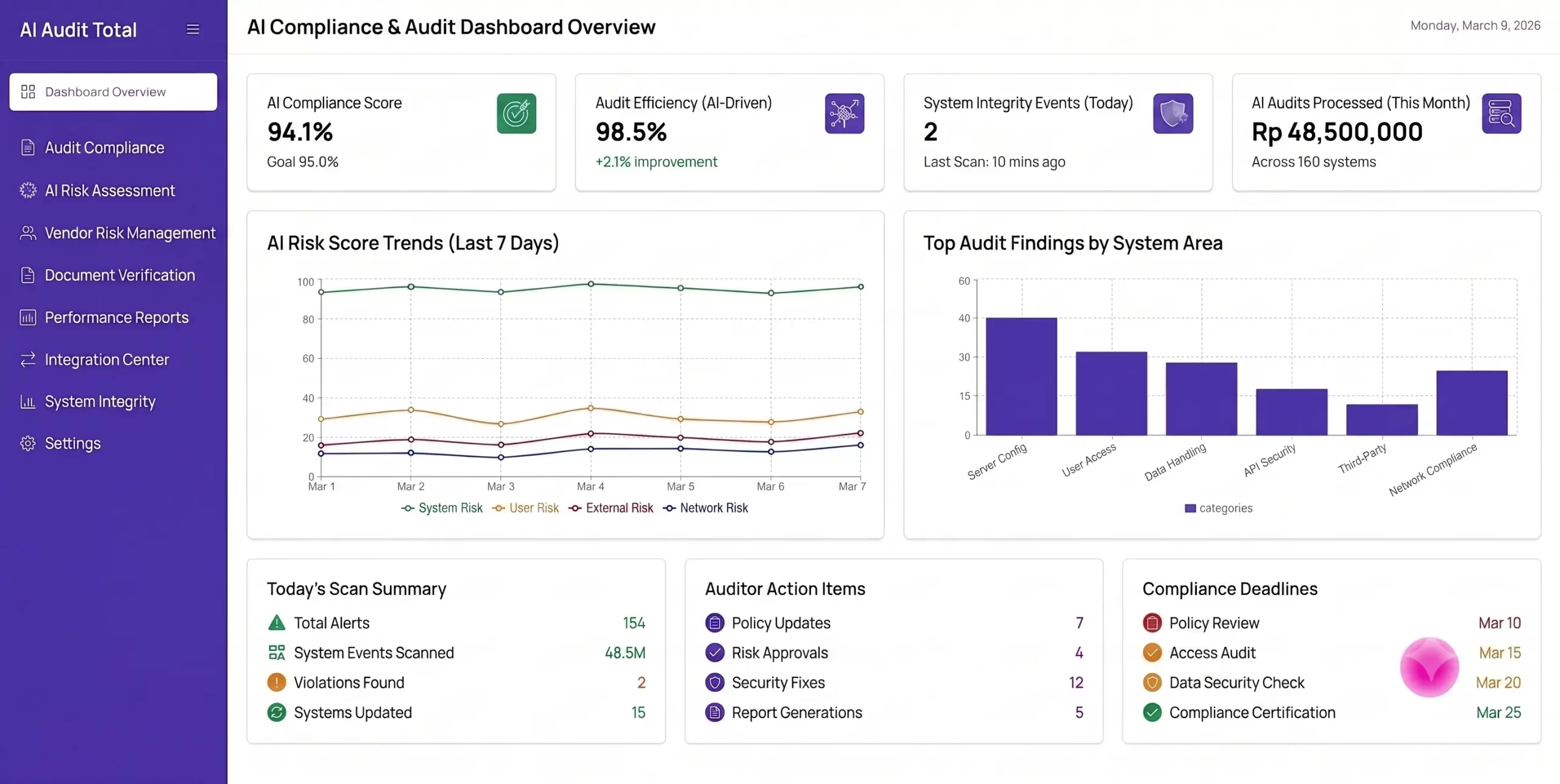1560x784 pixels.
Task: Click the Violations Found exclamation icon
Action: [277, 682]
